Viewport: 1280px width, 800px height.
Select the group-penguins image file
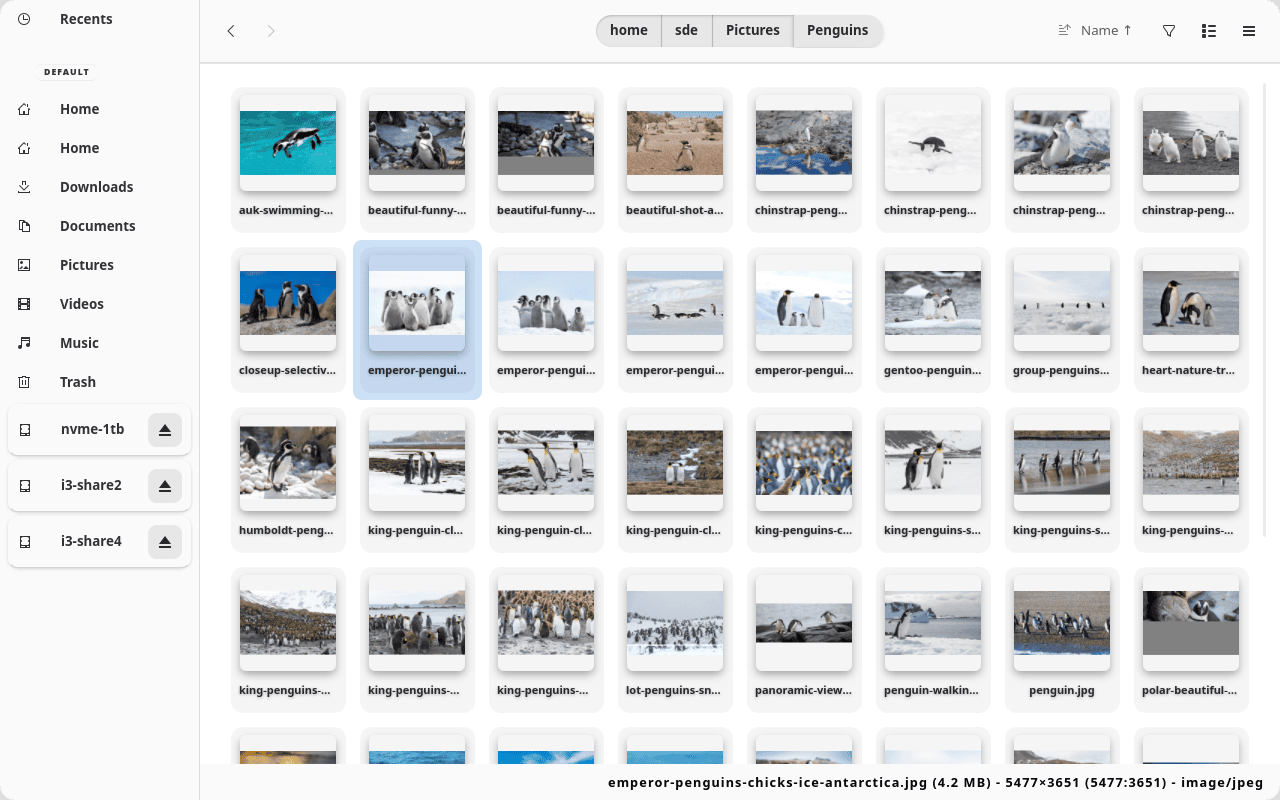point(1062,320)
